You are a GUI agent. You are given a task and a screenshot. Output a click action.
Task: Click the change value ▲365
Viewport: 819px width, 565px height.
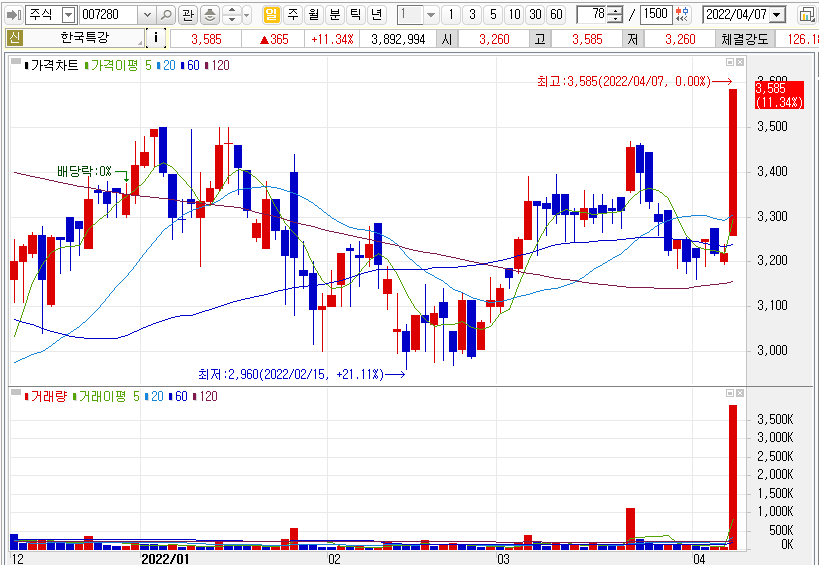[274, 39]
